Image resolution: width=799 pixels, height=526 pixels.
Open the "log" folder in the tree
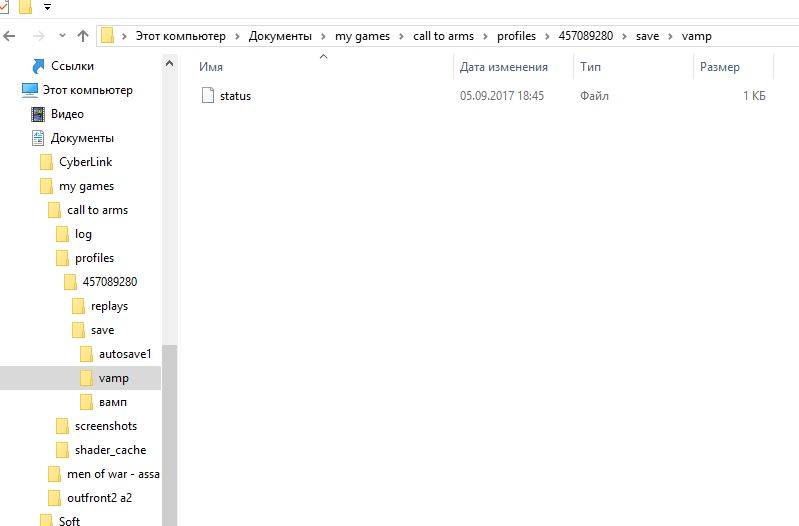coord(84,234)
